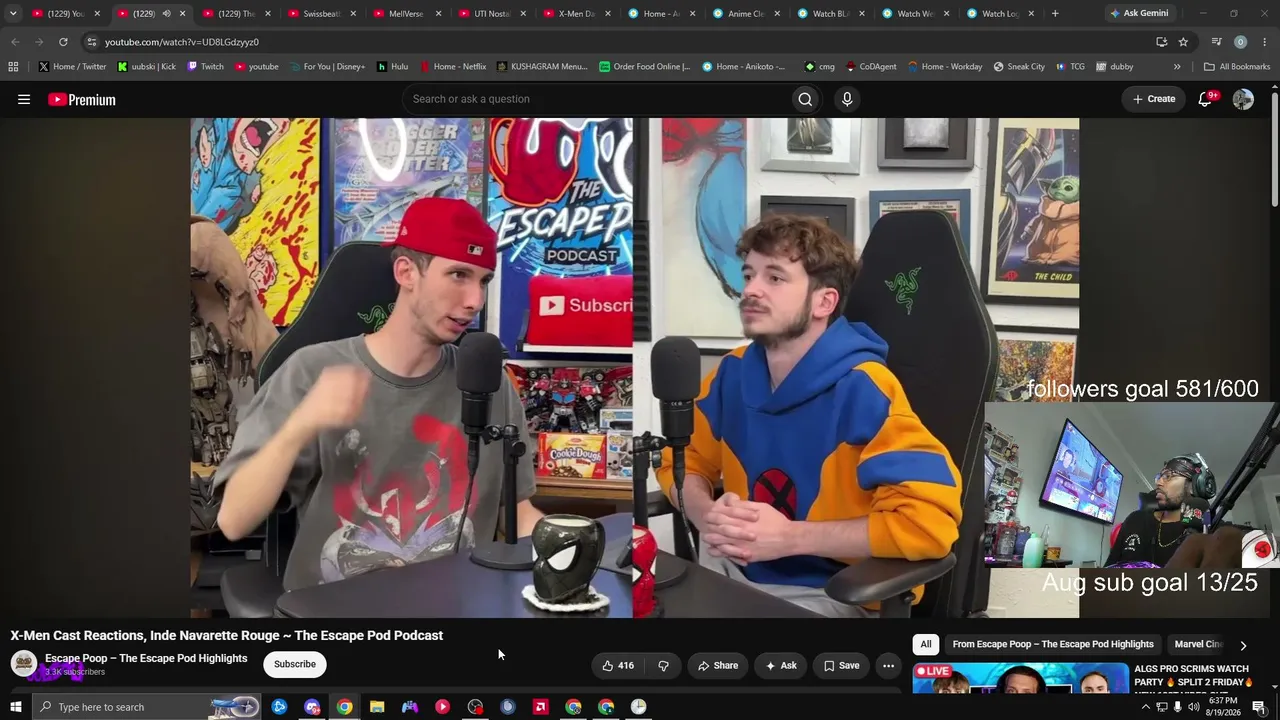
Task: Open the YouTube account avatar menu
Action: pos(1243,99)
